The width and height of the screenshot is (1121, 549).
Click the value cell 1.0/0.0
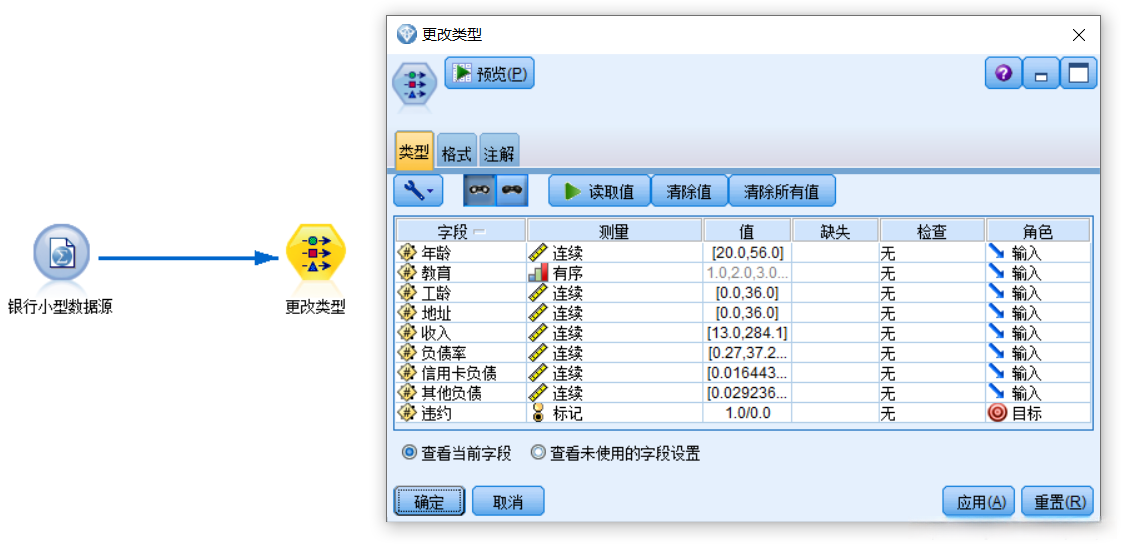(747, 413)
